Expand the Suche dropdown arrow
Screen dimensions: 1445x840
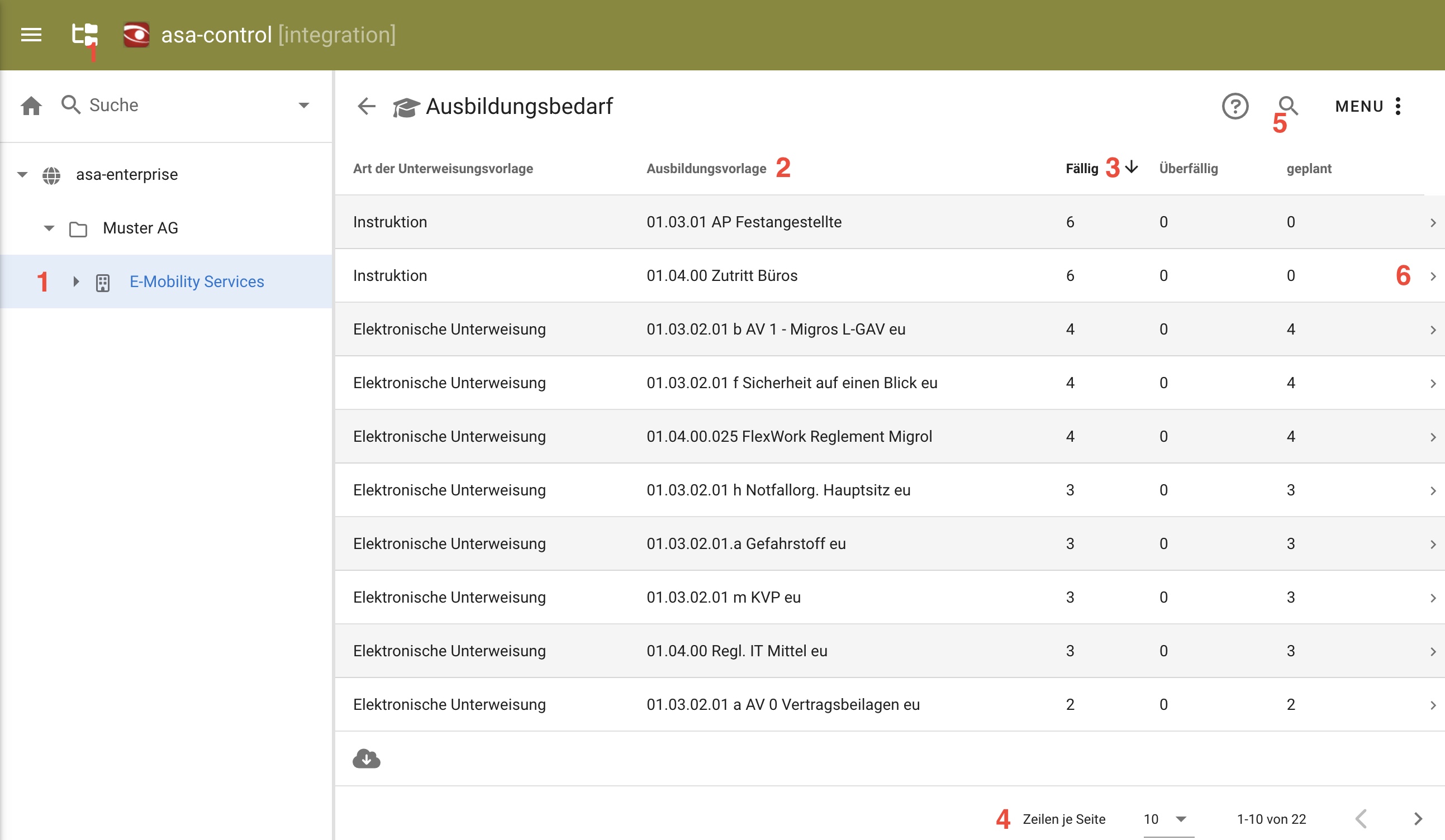[x=304, y=106]
